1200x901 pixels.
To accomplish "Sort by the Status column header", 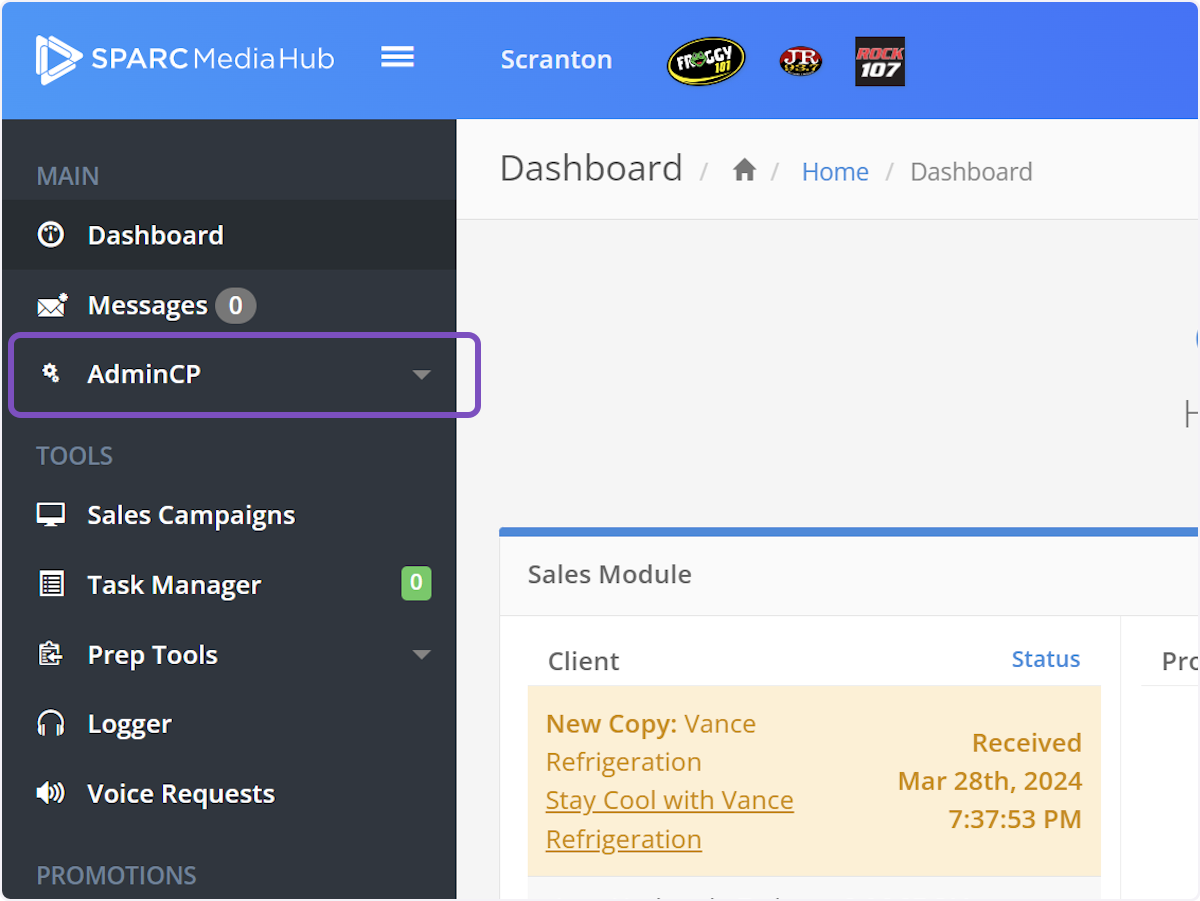I will point(1045,659).
